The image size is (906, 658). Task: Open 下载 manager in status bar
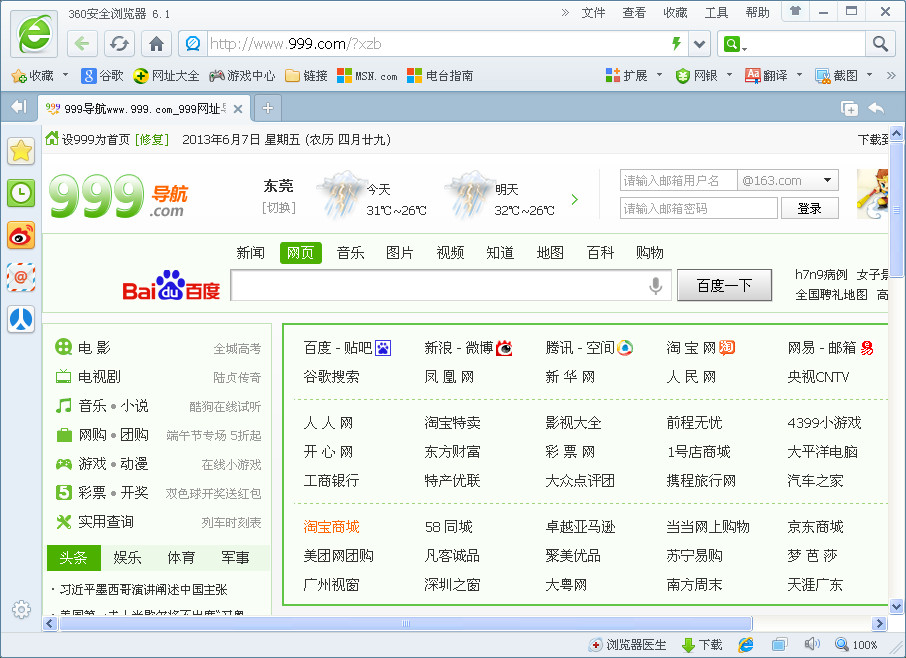click(x=702, y=645)
